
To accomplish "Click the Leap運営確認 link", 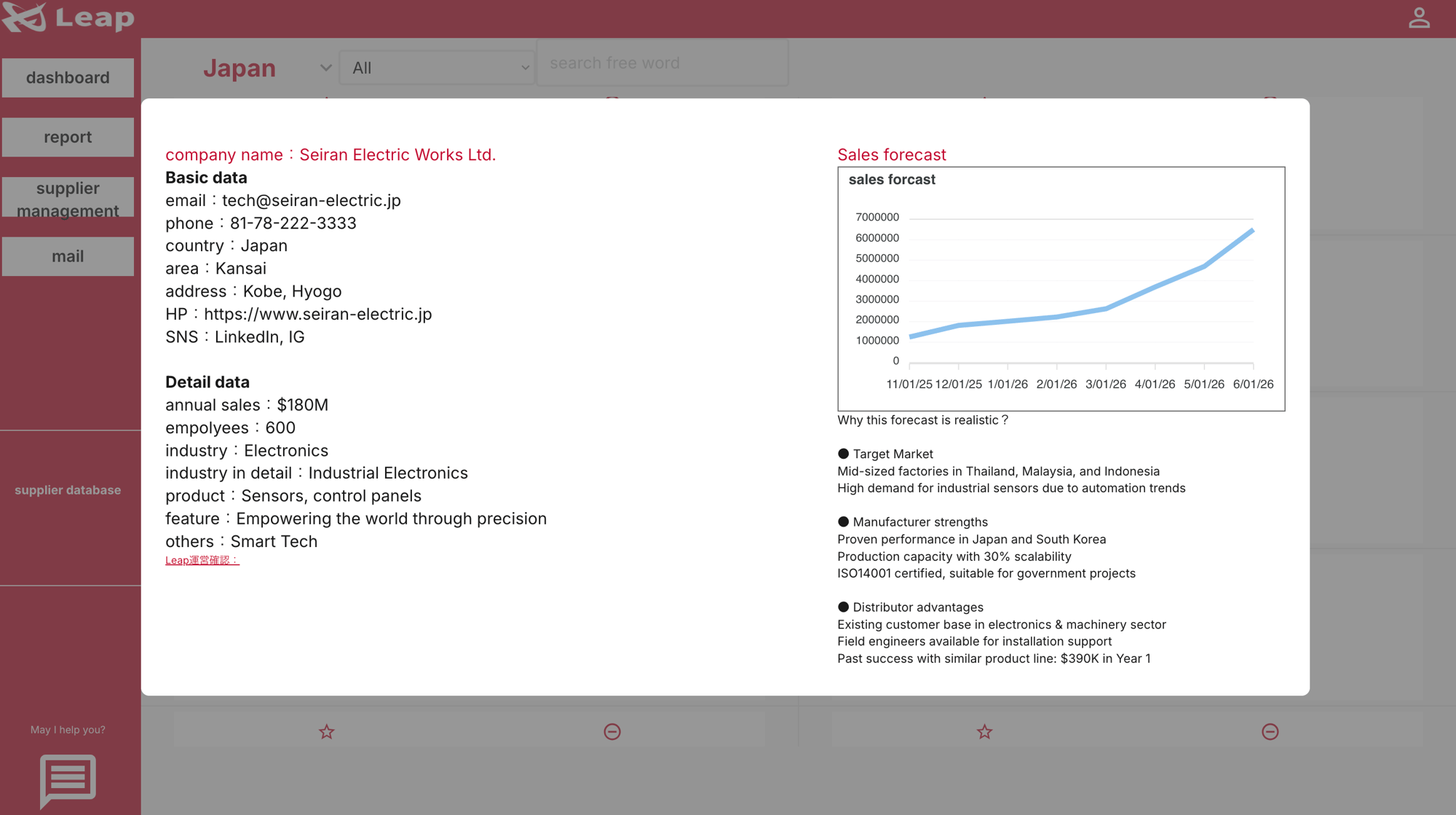I will click(x=202, y=560).
